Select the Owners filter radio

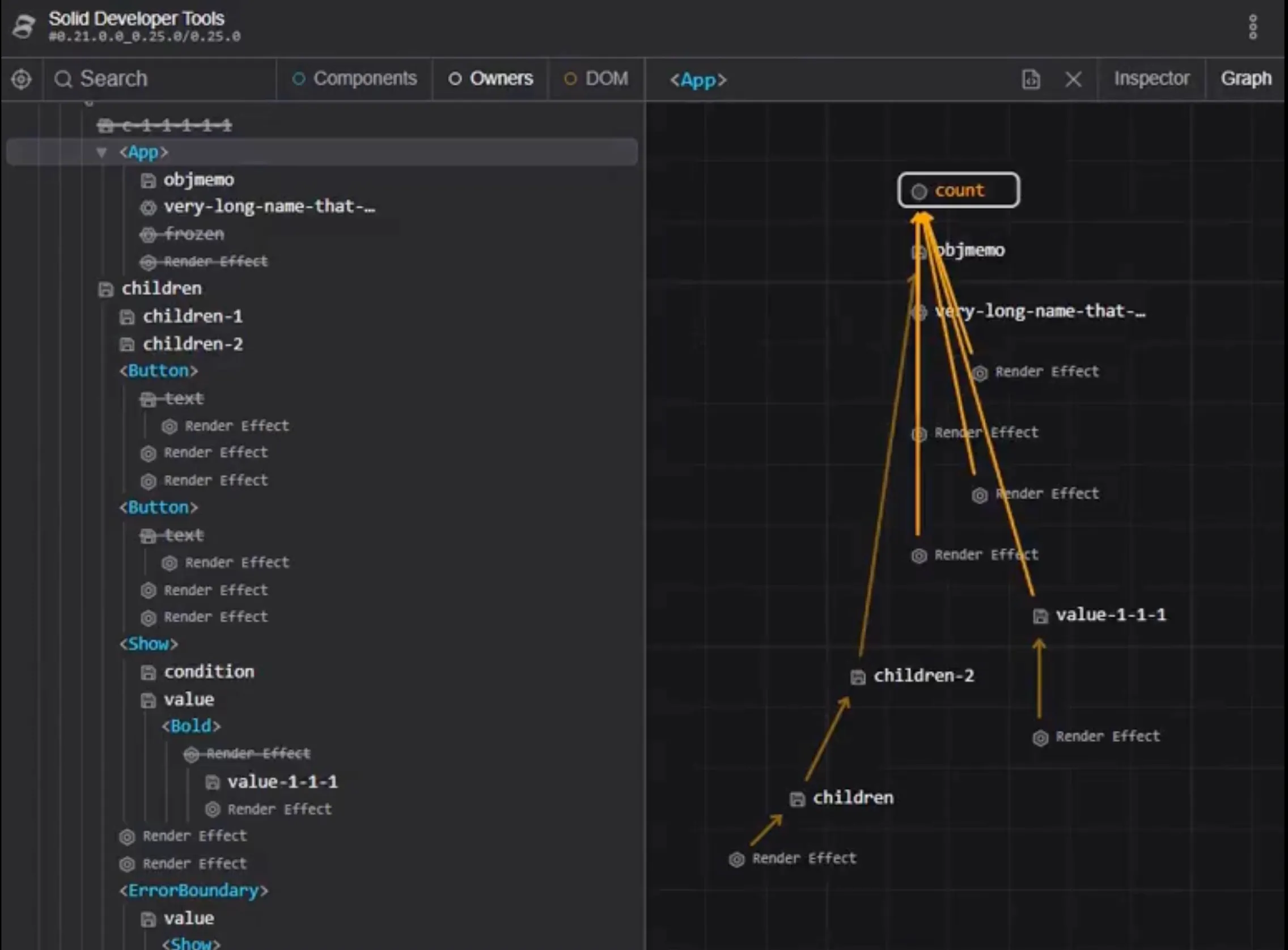455,79
